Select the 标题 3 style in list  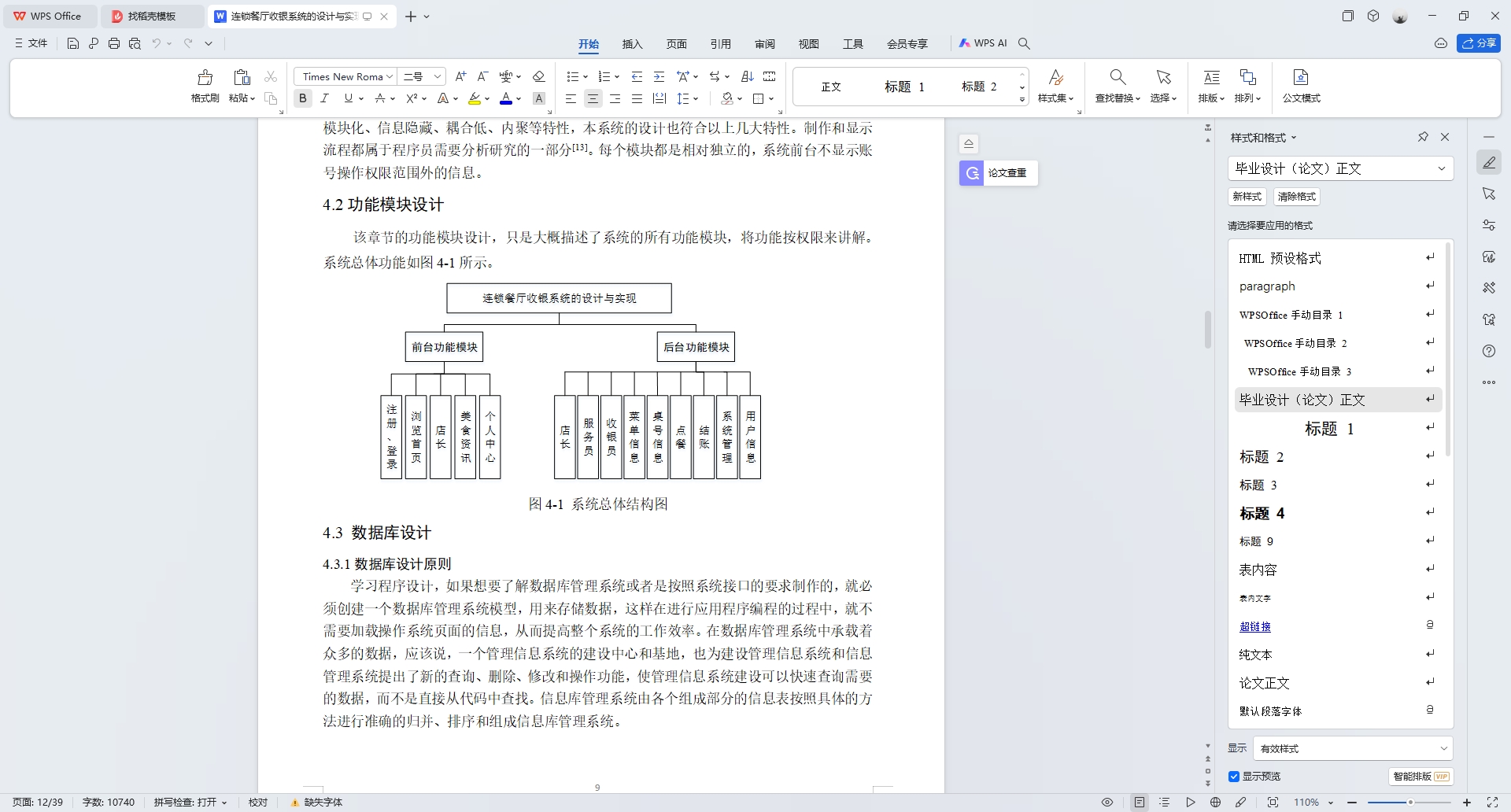(1258, 485)
